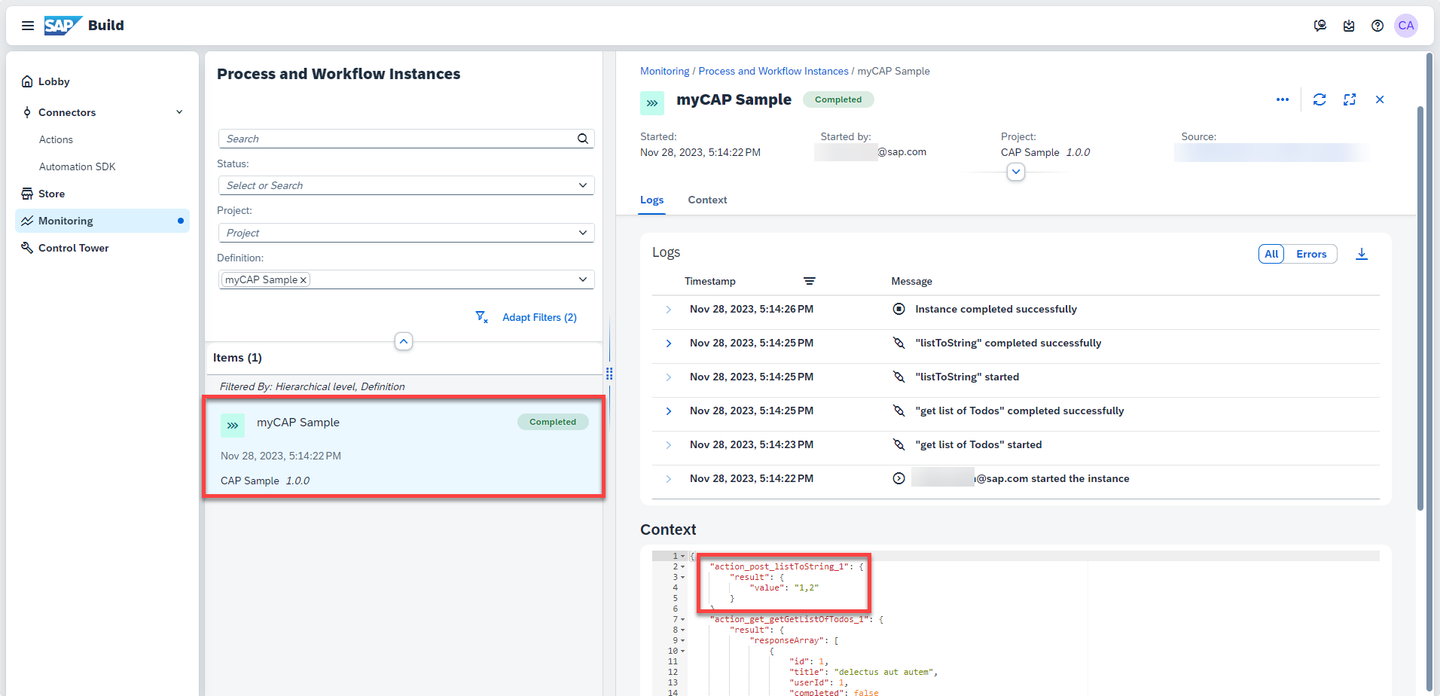This screenshot has width=1440, height=696.
Task: Click the Items (1) heading
Action: click(237, 358)
